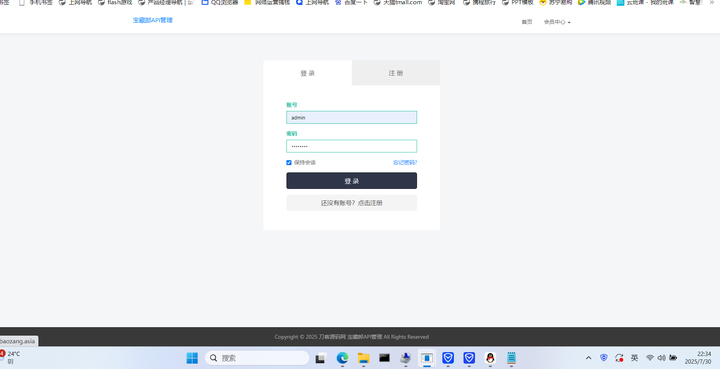This screenshot has height=369, width=720.
Task: Click the Windows taskbar search box
Action: pyautogui.click(x=257, y=358)
